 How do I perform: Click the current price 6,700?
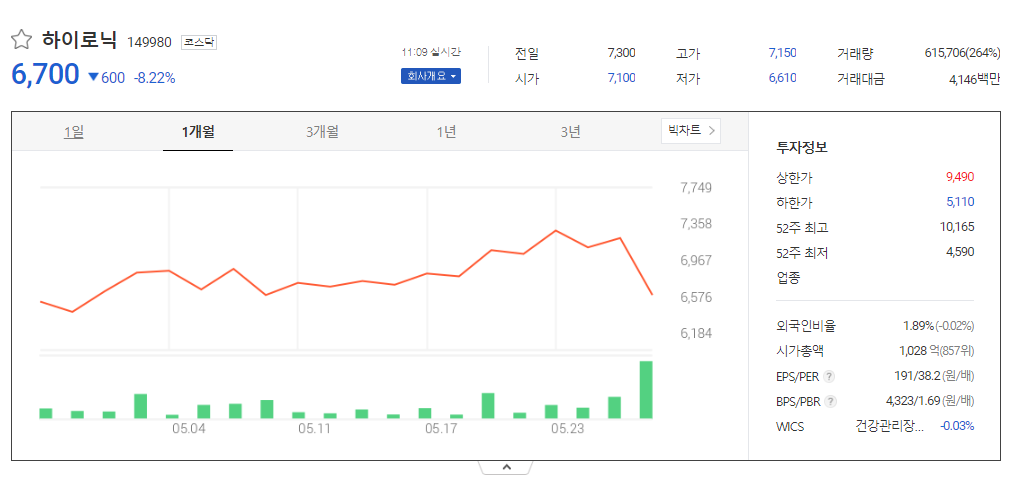click(45, 75)
